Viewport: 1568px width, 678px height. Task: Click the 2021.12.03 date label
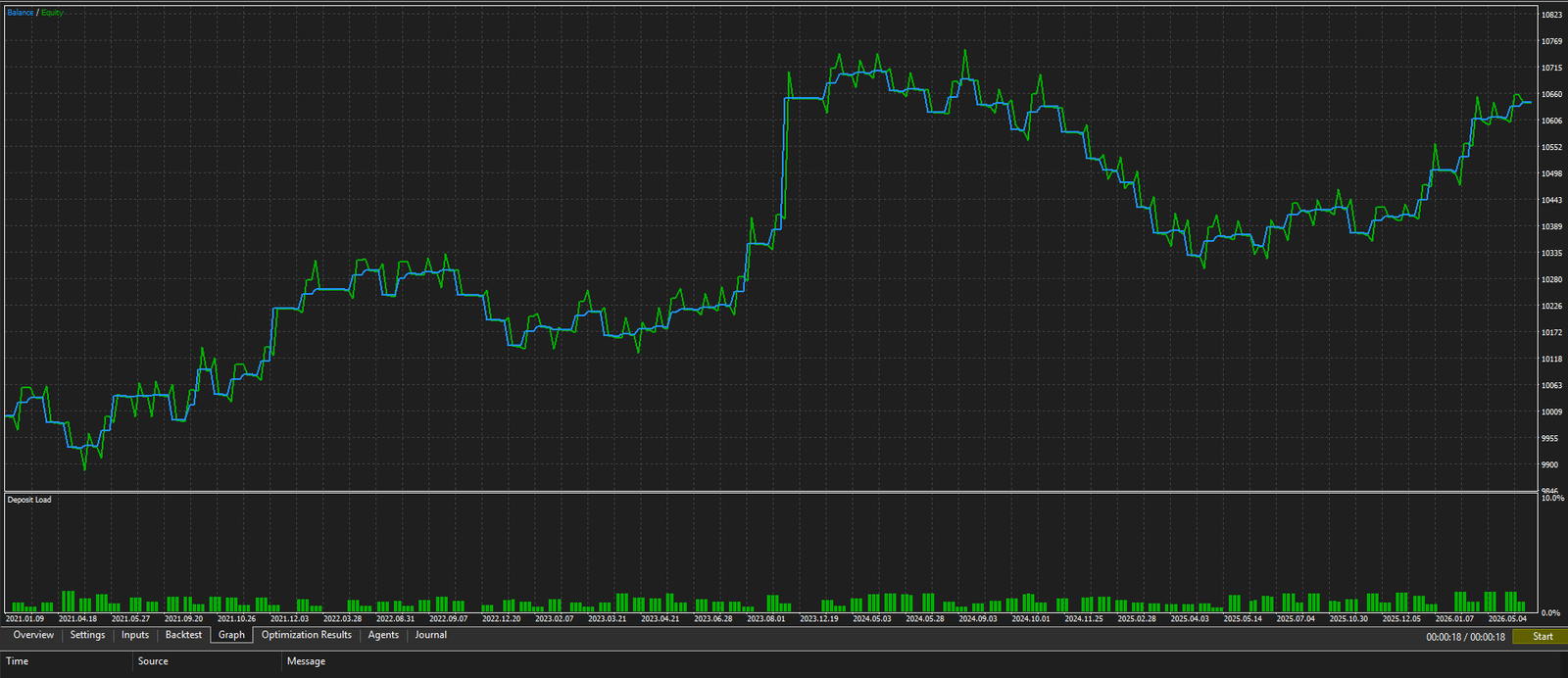290,618
